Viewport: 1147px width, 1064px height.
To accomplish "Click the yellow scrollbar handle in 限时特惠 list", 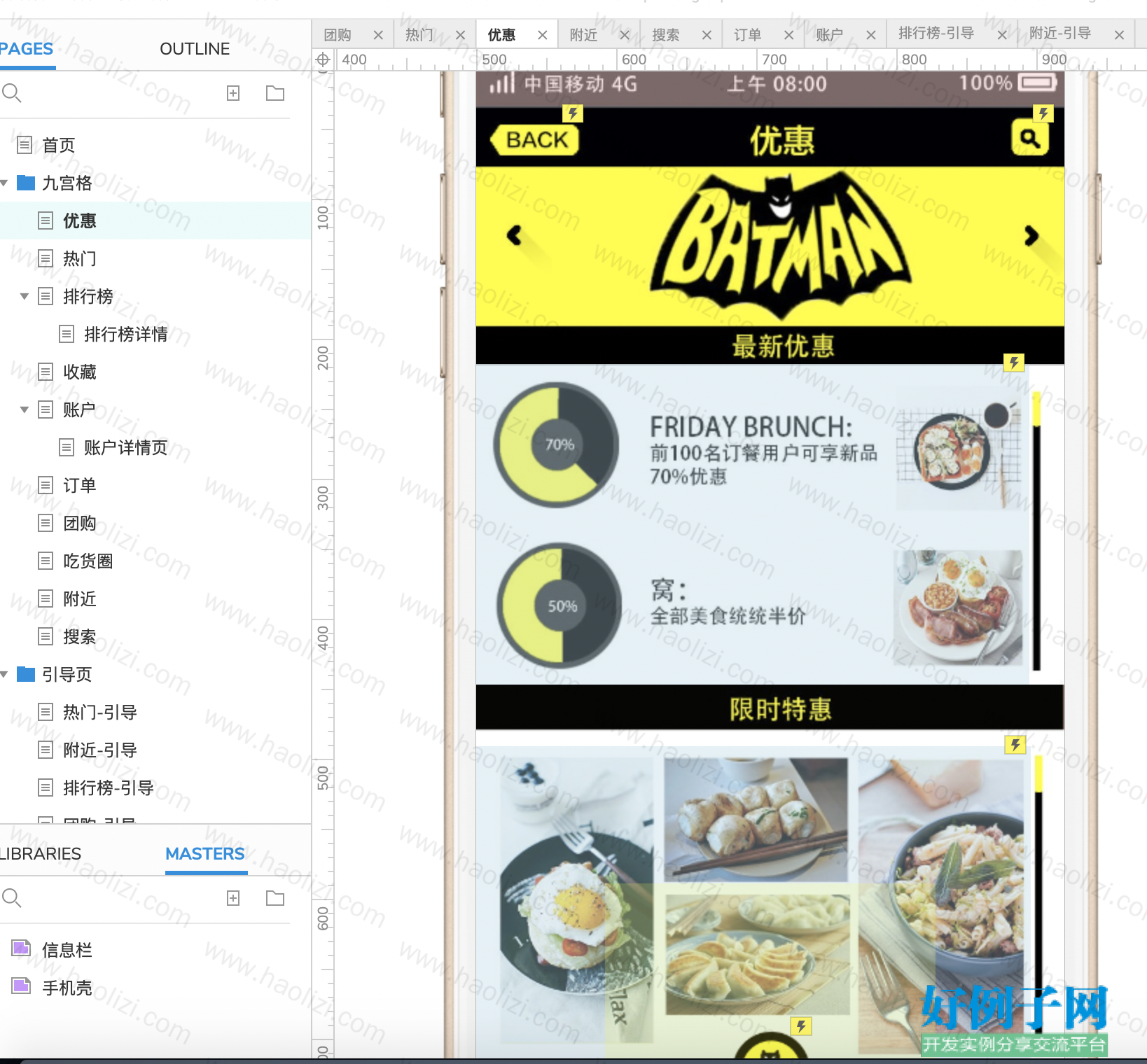I will click(x=1038, y=773).
